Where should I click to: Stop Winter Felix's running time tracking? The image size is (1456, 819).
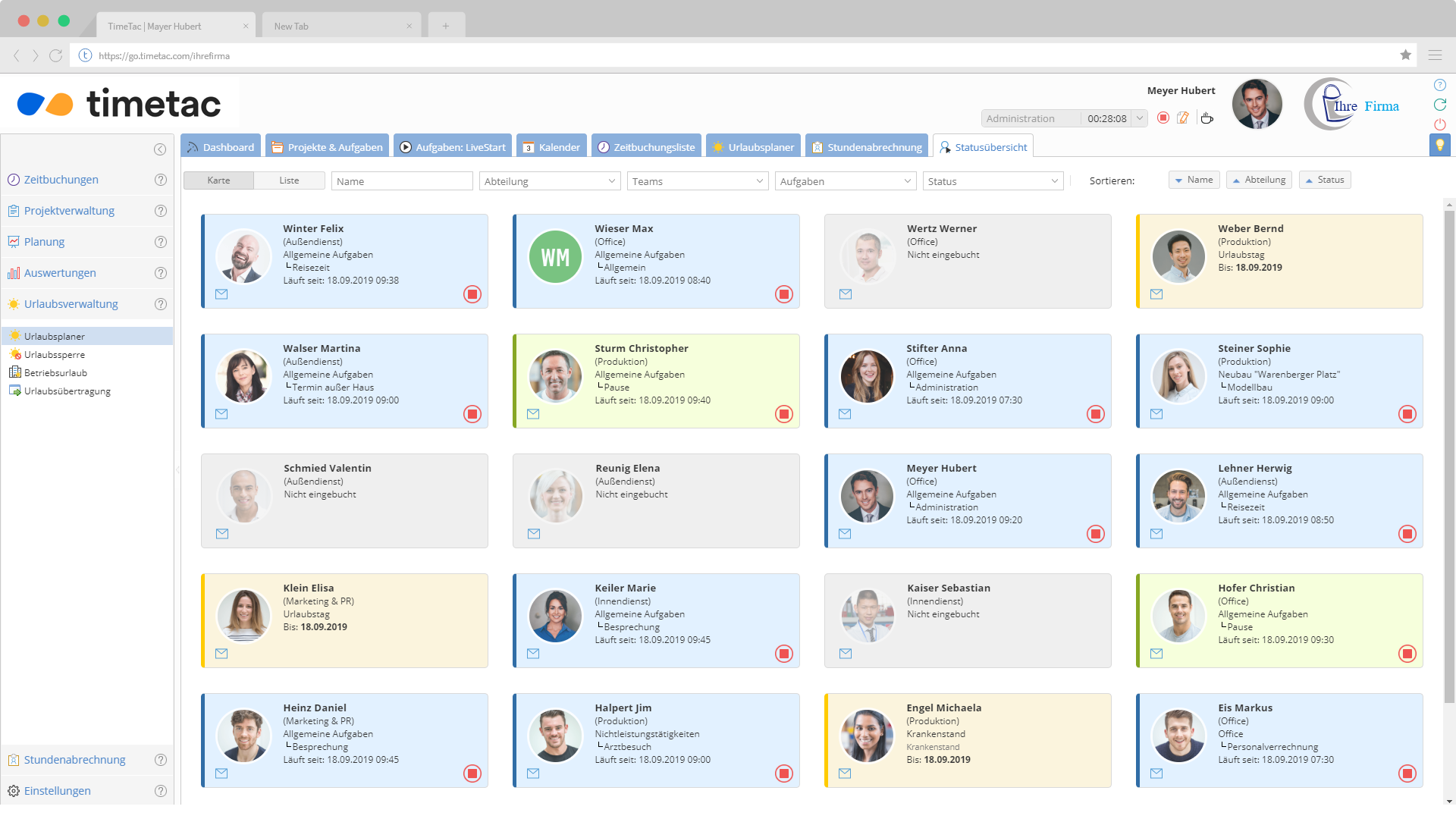pyautogui.click(x=472, y=294)
